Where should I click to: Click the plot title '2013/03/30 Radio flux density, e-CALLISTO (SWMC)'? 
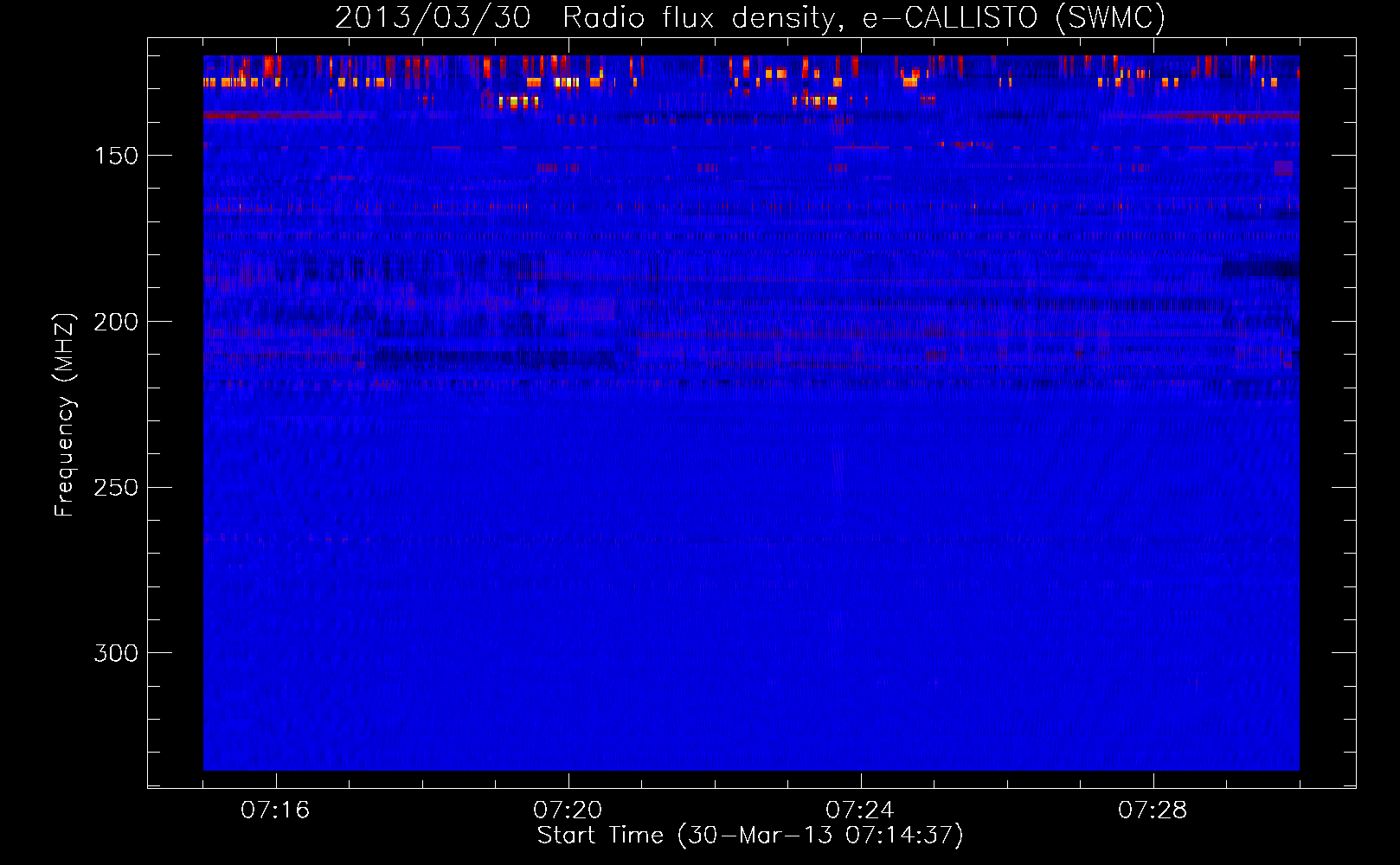750,17
